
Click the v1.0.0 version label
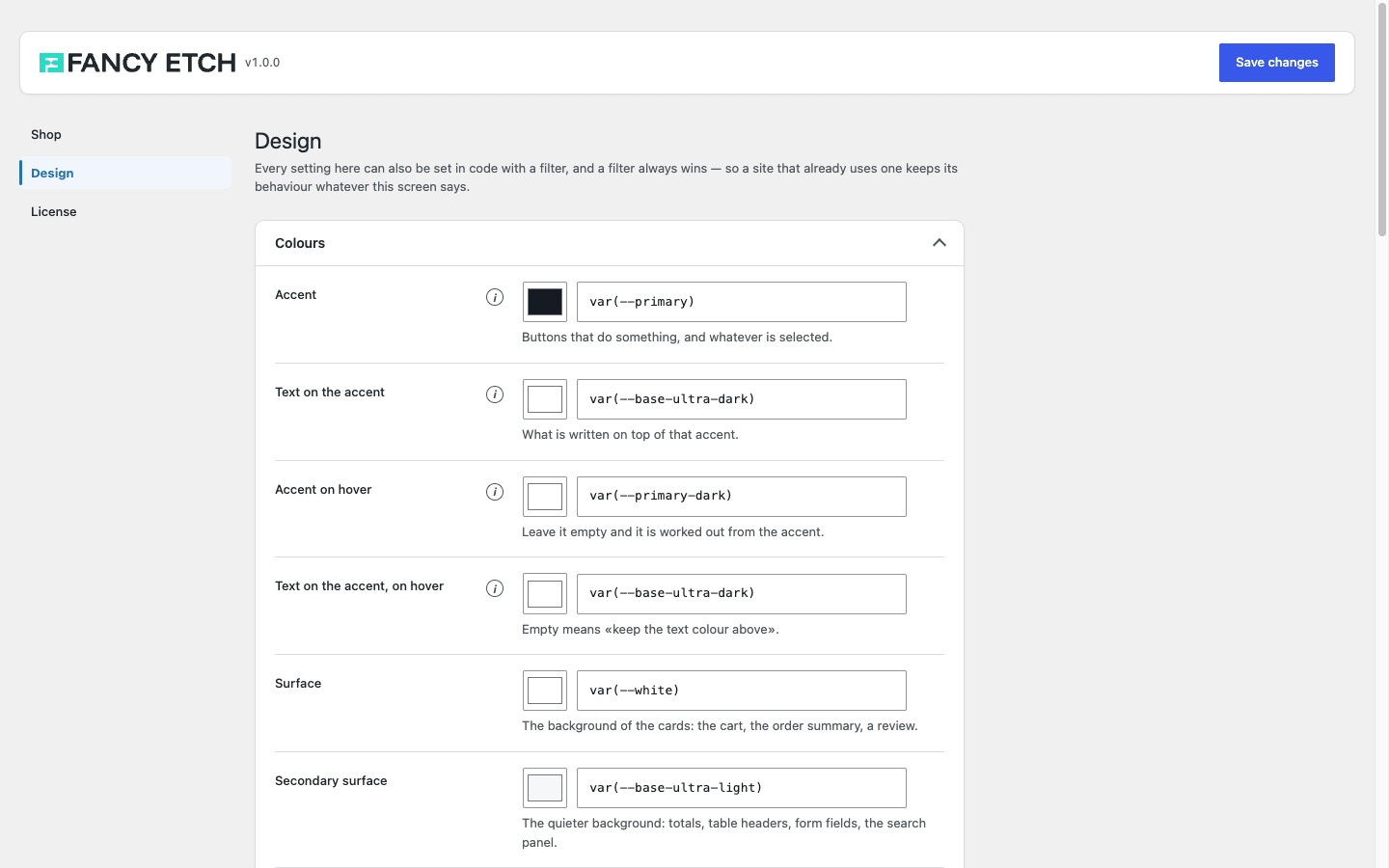pyautogui.click(x=262, y=63)
